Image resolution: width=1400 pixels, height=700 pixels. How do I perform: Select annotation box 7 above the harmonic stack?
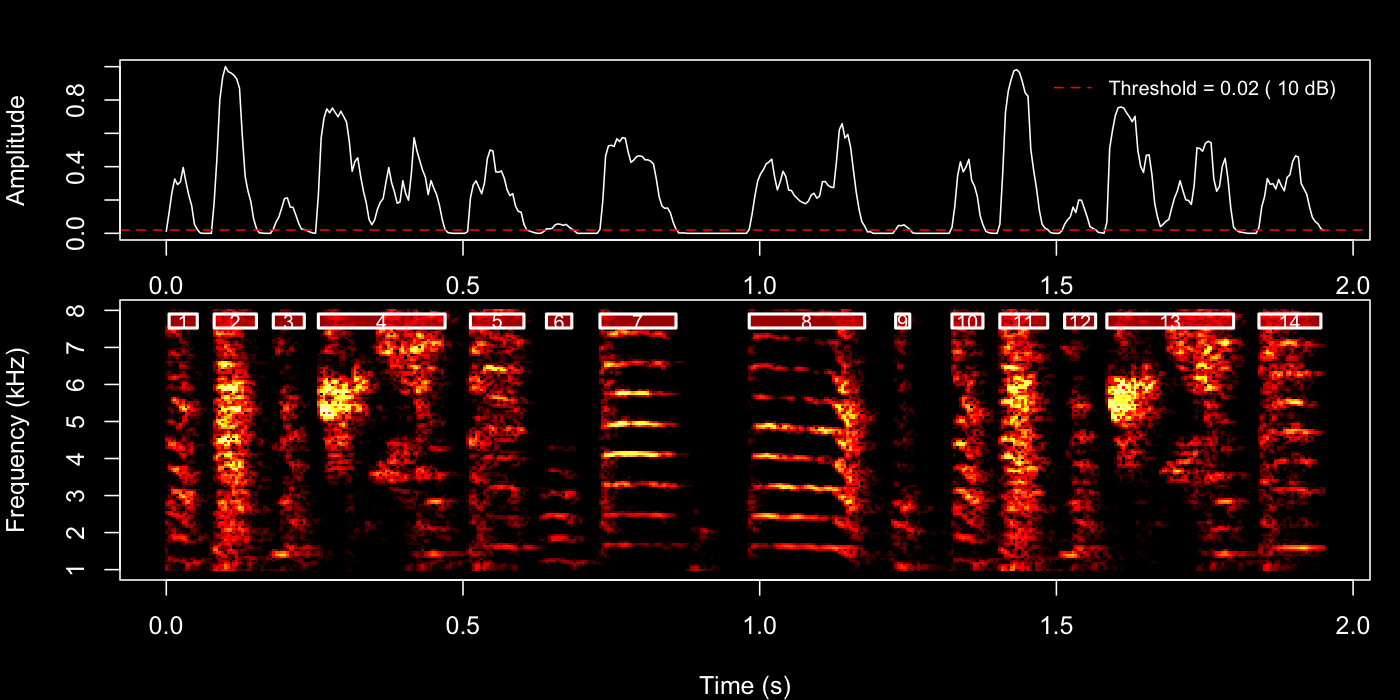tap(637, 318)
